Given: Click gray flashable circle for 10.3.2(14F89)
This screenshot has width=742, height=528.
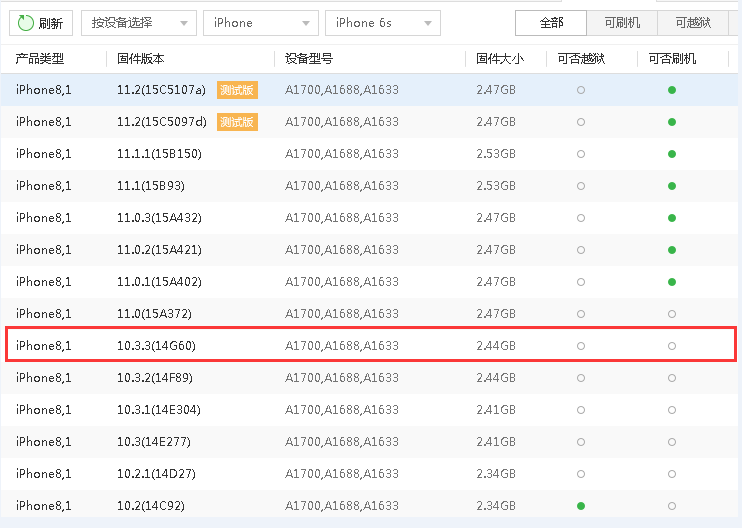Looking at the screenshot, I should click(x=672, y=378).
